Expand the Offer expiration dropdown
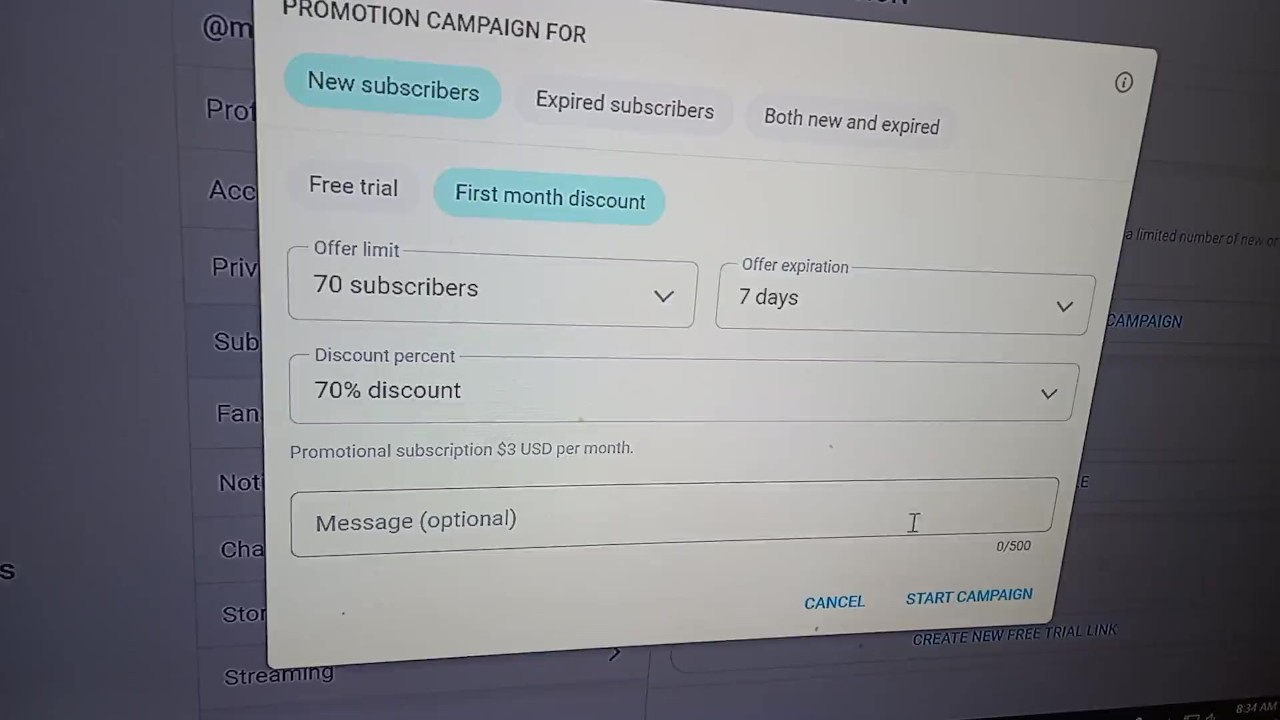The width and height of the screenshot is (1280, 720). click(x=904, y=300)
